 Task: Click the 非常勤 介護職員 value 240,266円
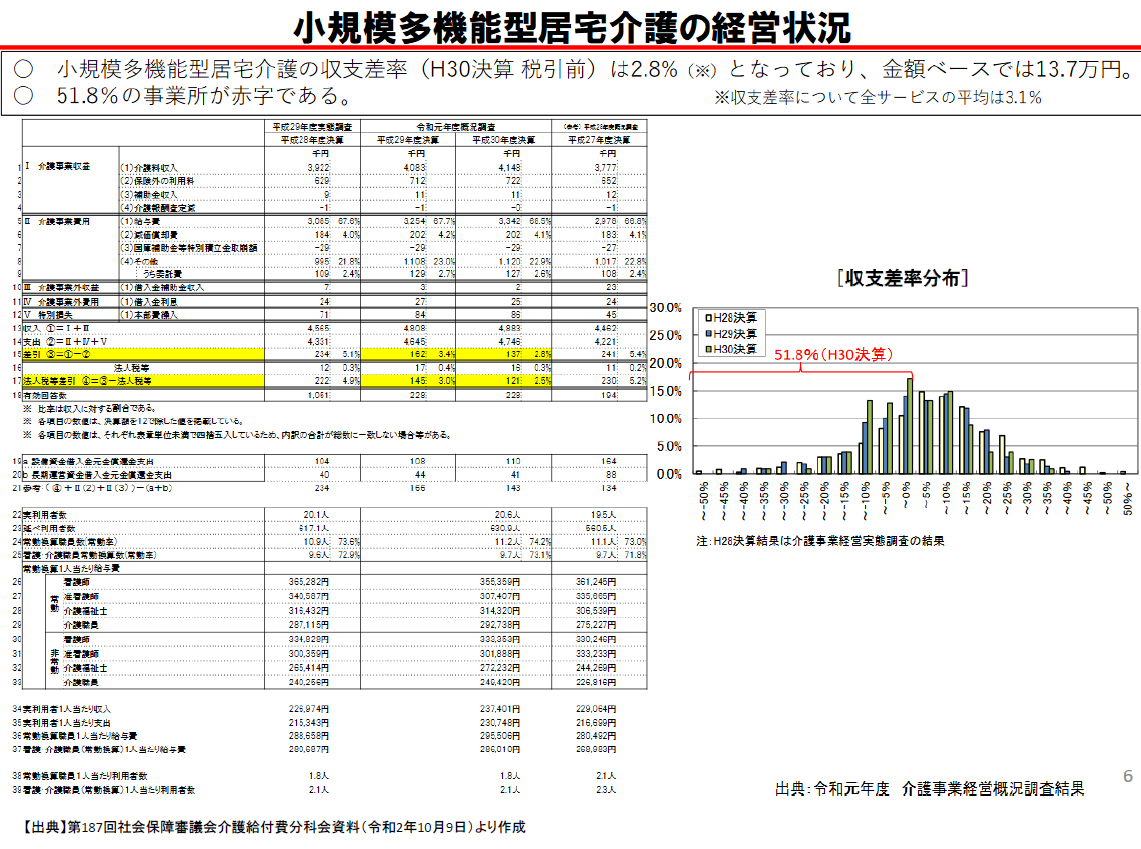click(x=309, y=682)
